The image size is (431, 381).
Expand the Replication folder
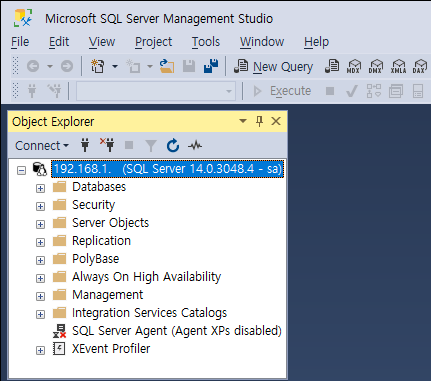40,242
